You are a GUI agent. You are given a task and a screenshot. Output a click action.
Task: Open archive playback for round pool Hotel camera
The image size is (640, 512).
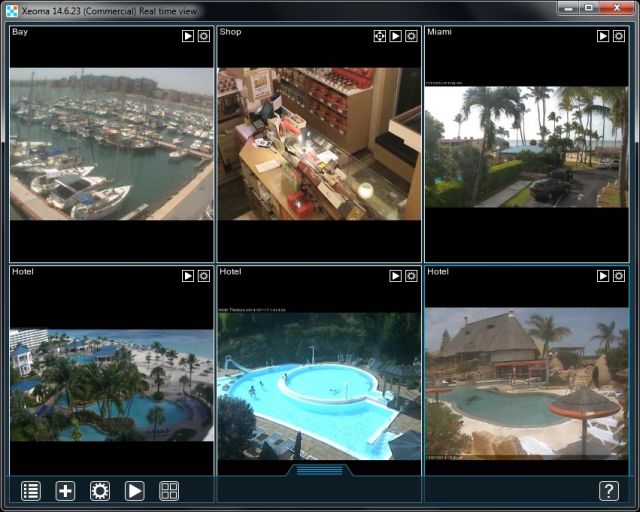(x=396, y=276)
